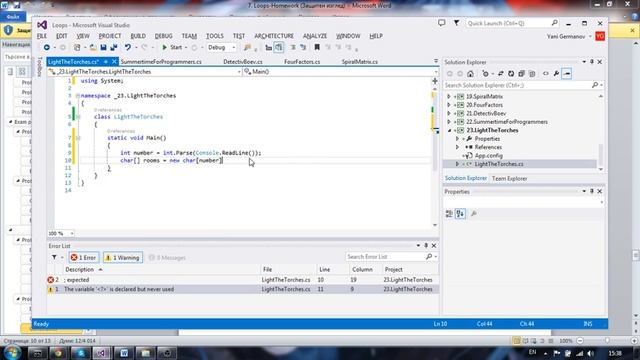
Task: Click the Error List filter funnel icon
Action: click(54, 257)
